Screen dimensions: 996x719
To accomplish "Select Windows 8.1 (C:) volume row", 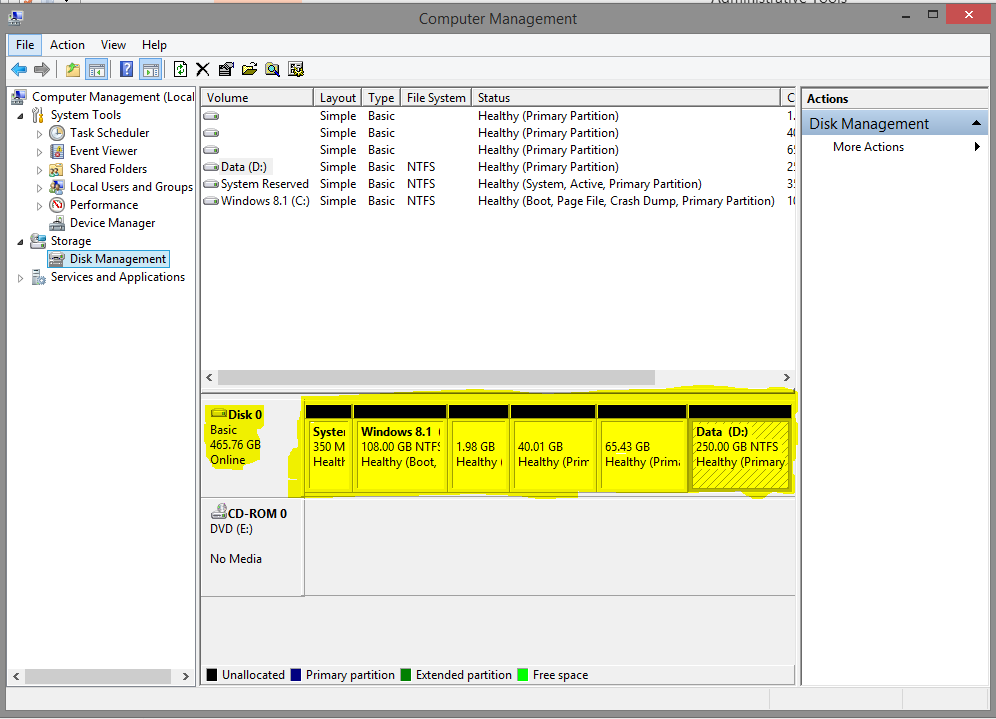I will [x=498, y=201].
